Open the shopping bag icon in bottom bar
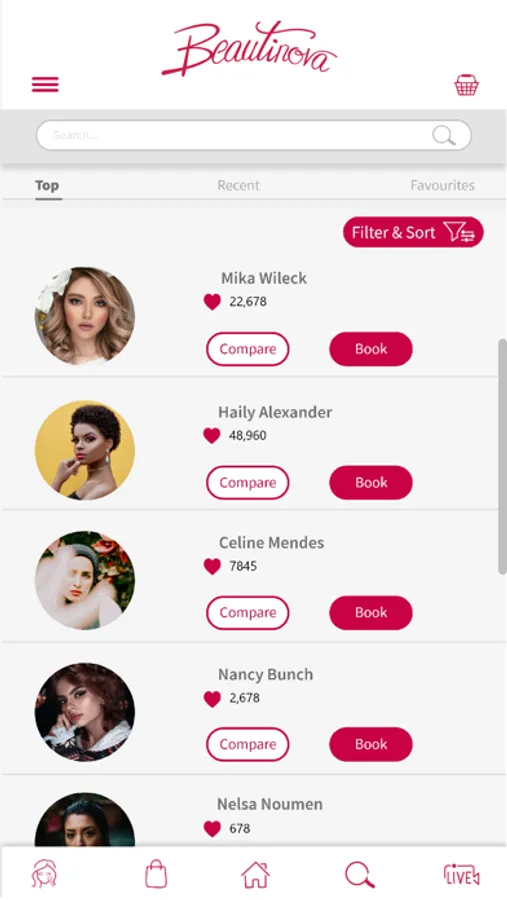507x900 pixels. (x=156, y=874)
